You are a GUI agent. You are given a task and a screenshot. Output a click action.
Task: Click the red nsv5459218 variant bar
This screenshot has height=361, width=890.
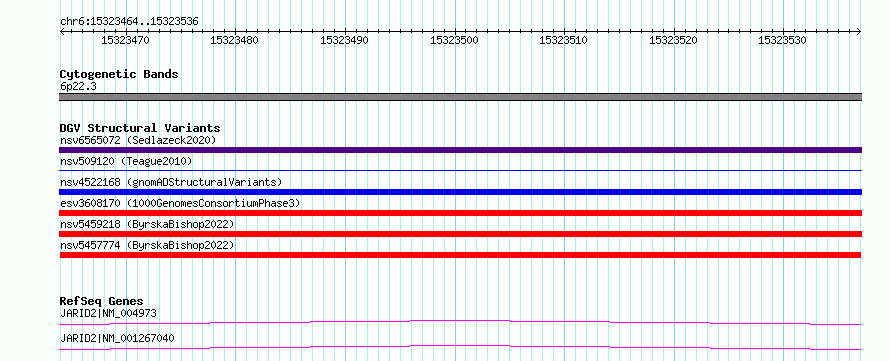coord(460,234)
